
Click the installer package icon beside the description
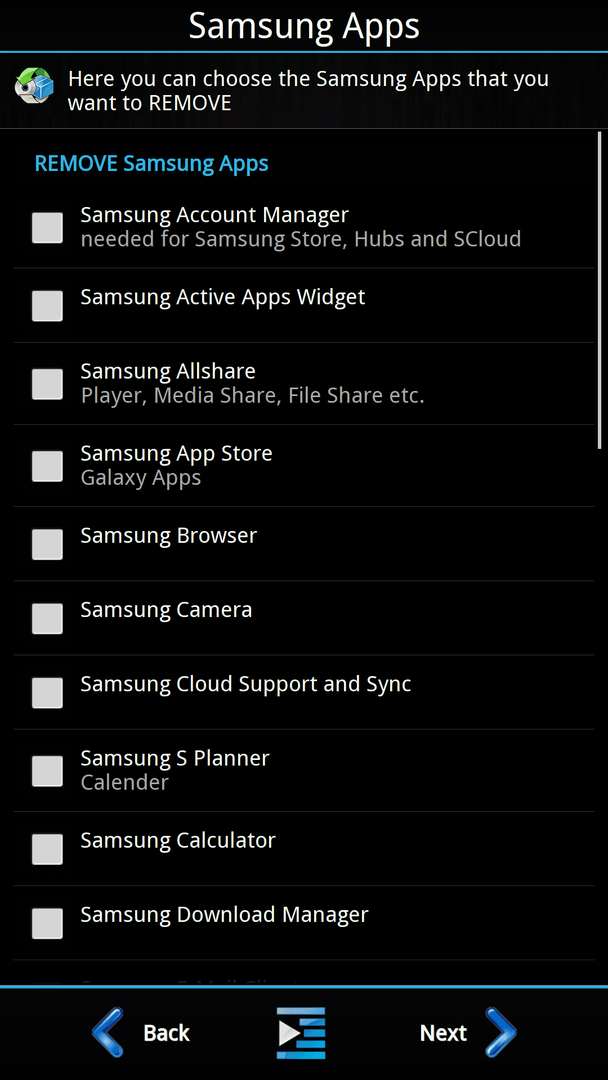coord(34,85)
